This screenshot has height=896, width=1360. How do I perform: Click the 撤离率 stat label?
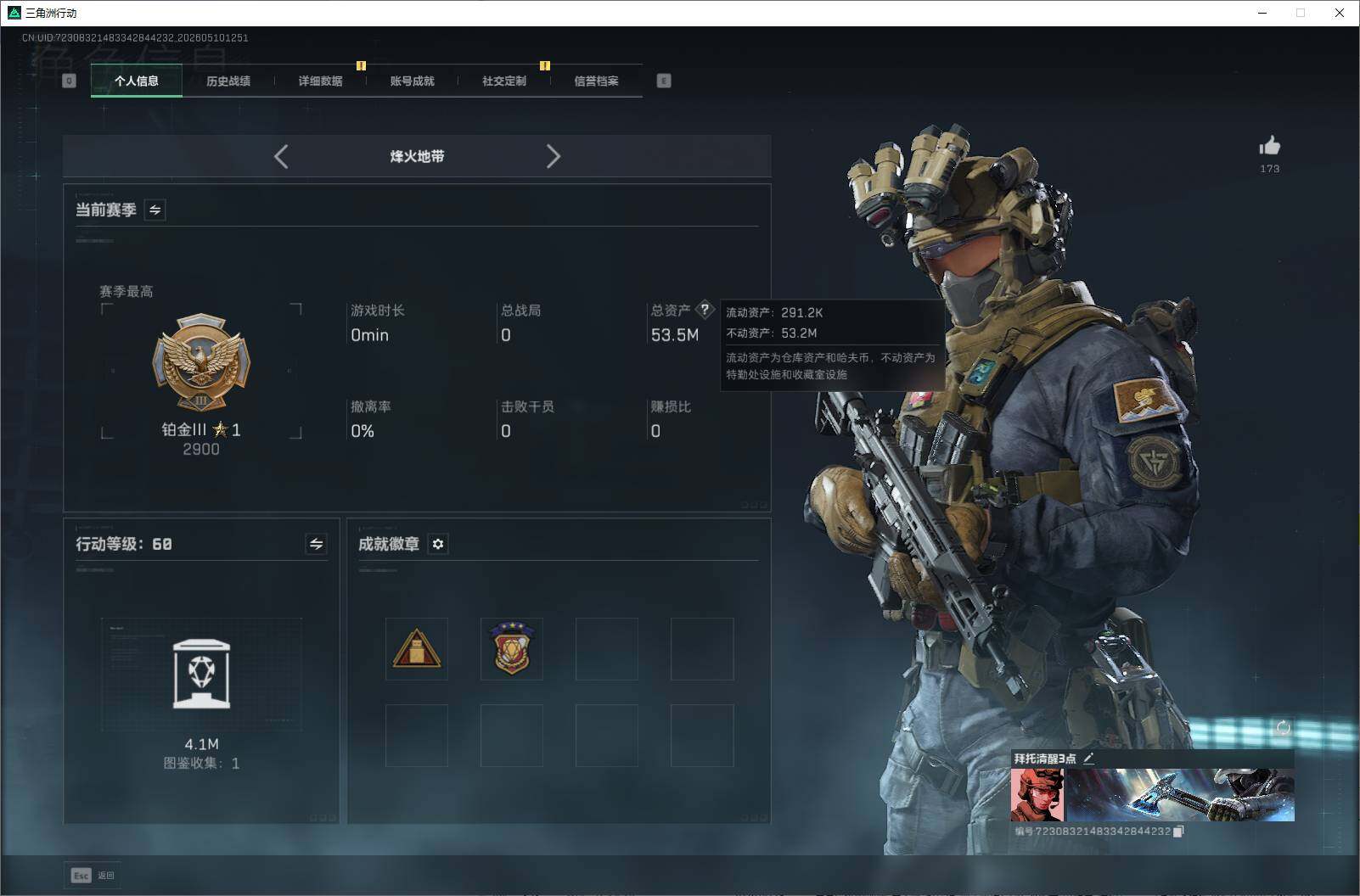tap(371, 406)
